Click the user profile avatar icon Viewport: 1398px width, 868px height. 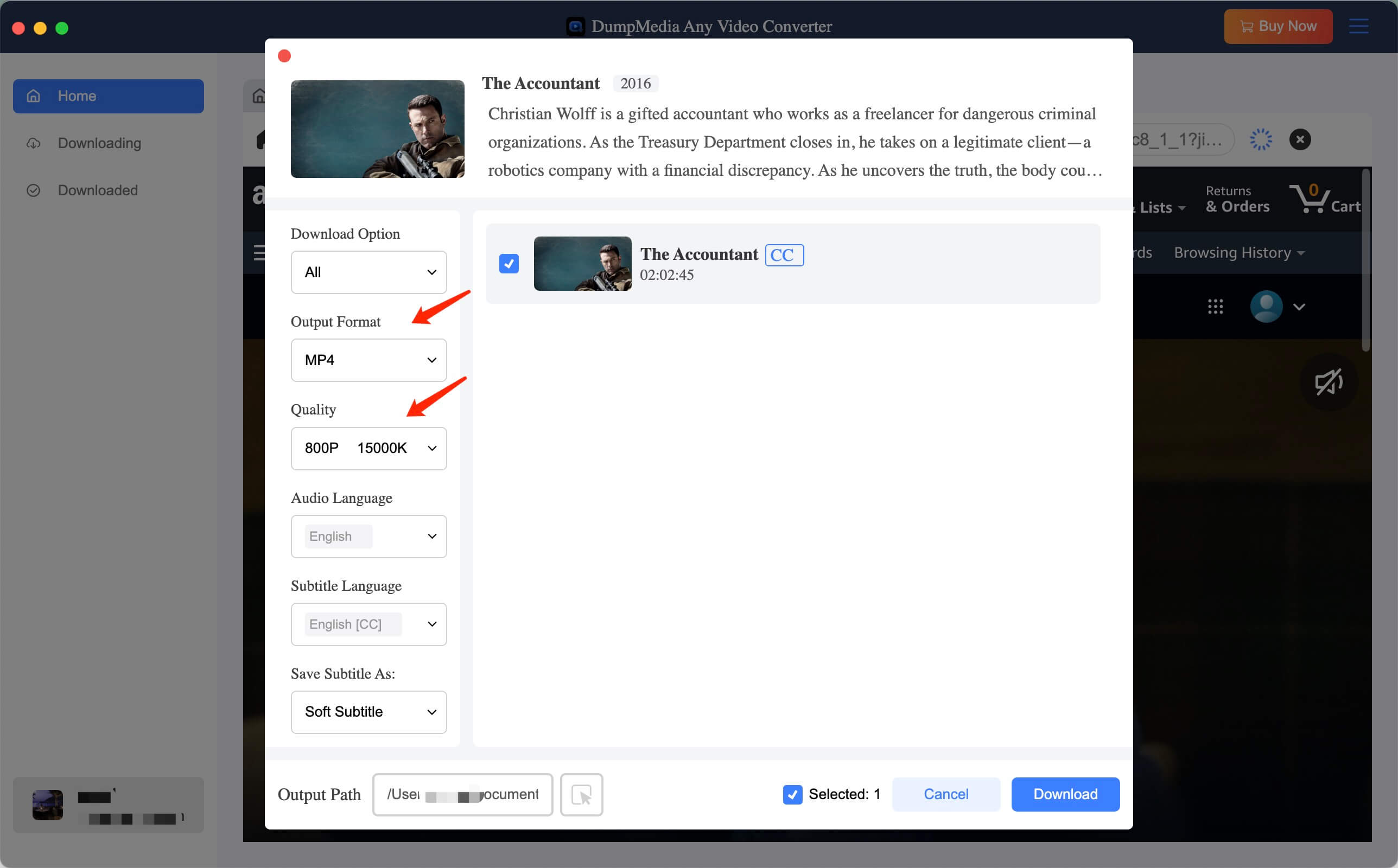[x=1266, y=307]
